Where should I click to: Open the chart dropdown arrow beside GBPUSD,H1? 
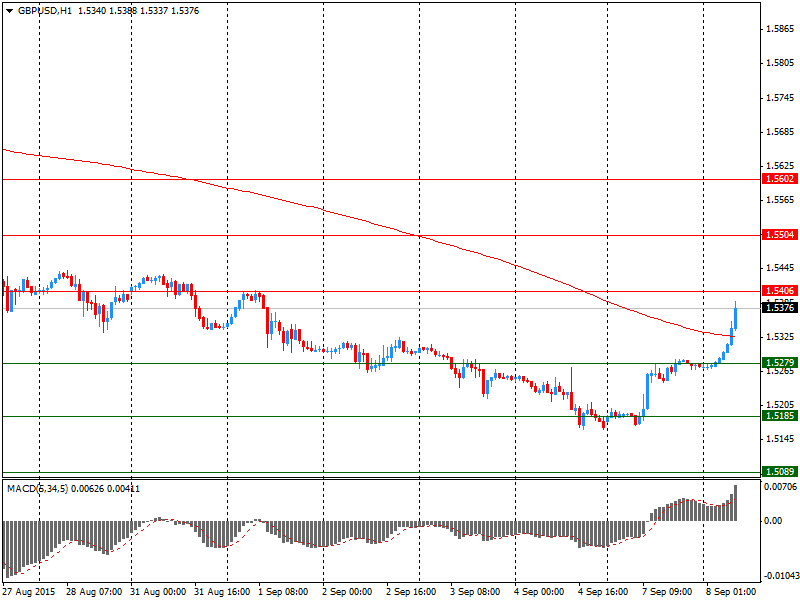coord(10,11)
